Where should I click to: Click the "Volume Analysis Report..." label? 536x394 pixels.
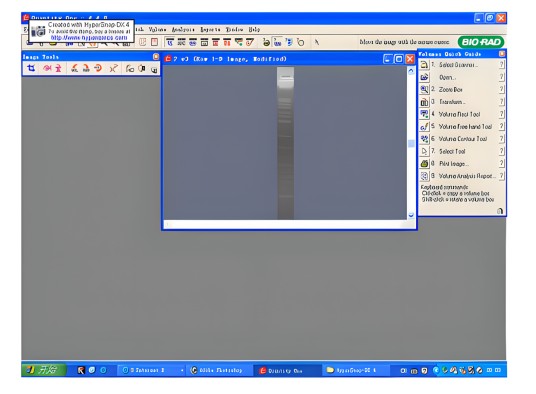(x=467, y=176)
